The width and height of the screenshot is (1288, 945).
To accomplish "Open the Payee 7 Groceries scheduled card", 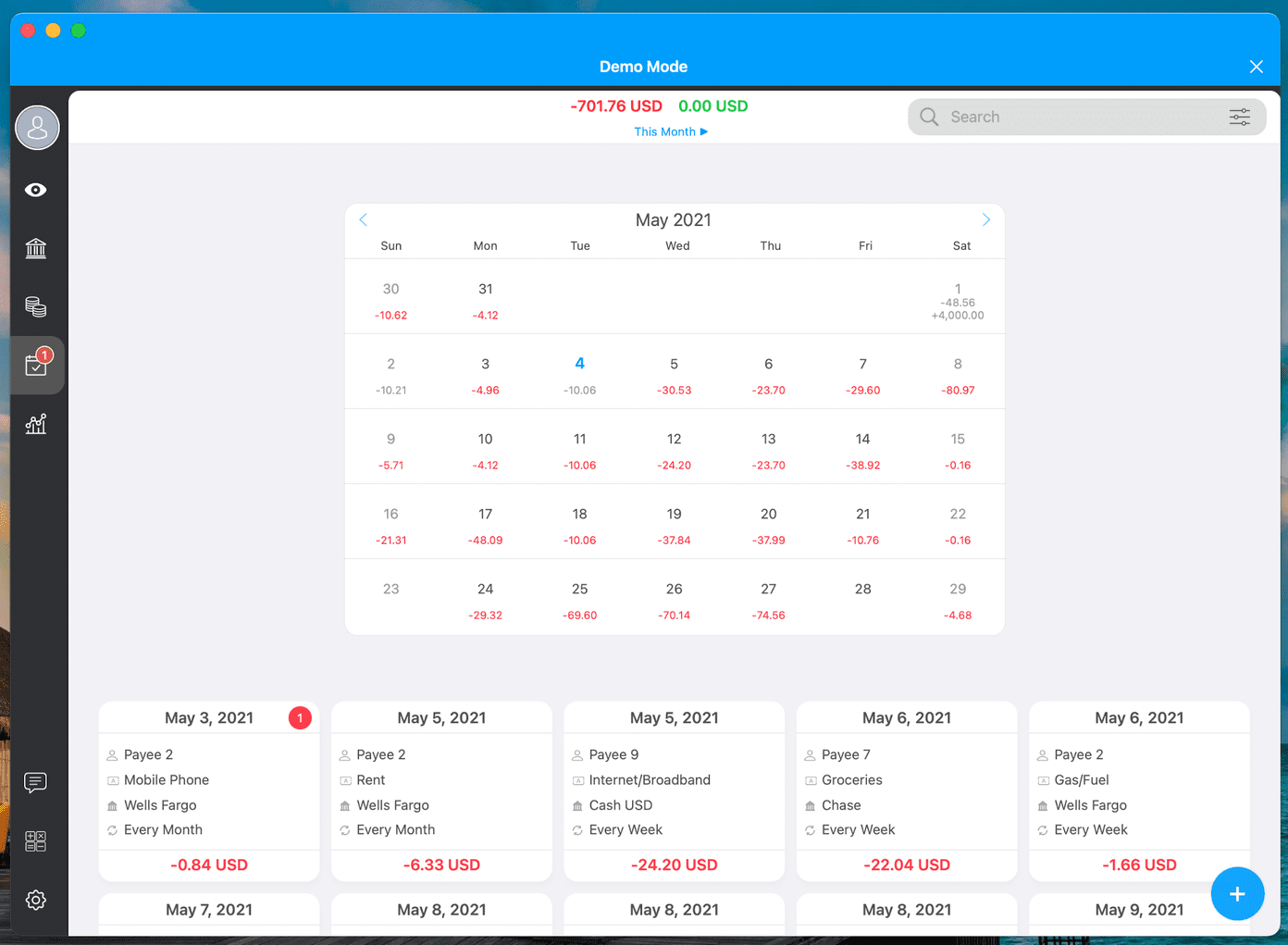I will point(907,791).
